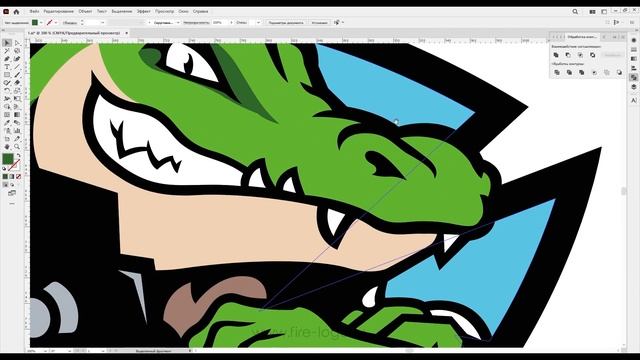Open Эффект menu
This screenshot has width=640, height=360.
(x=144, y=12)
